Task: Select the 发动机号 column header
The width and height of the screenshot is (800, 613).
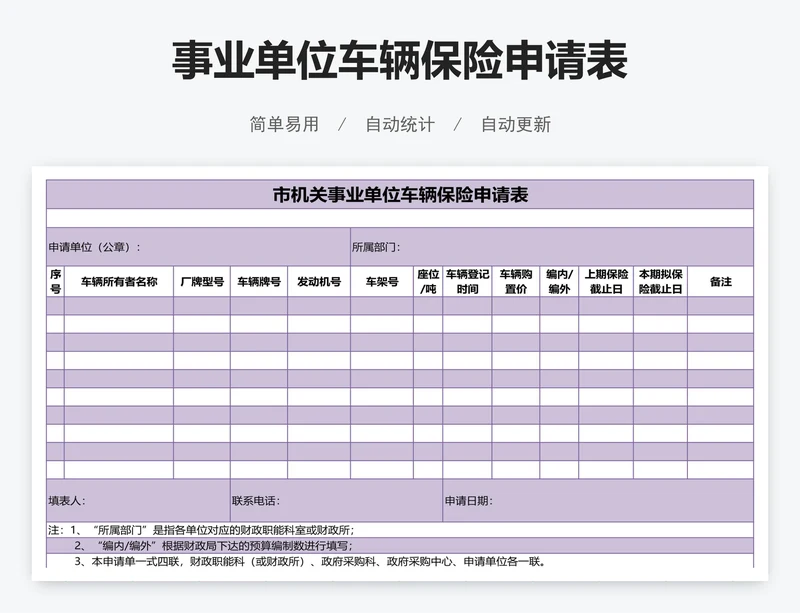Action: [319, 282]
